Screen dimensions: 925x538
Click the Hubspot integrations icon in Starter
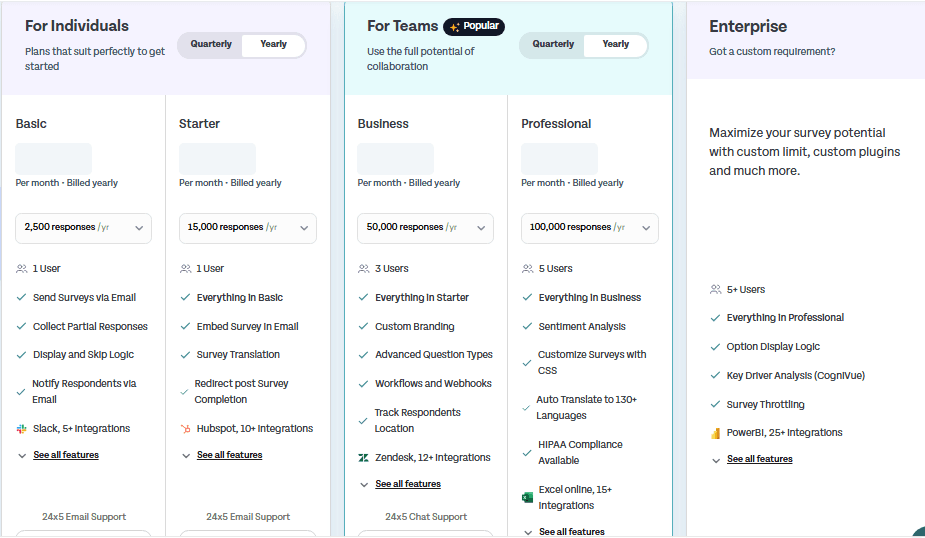click(185, 429)
